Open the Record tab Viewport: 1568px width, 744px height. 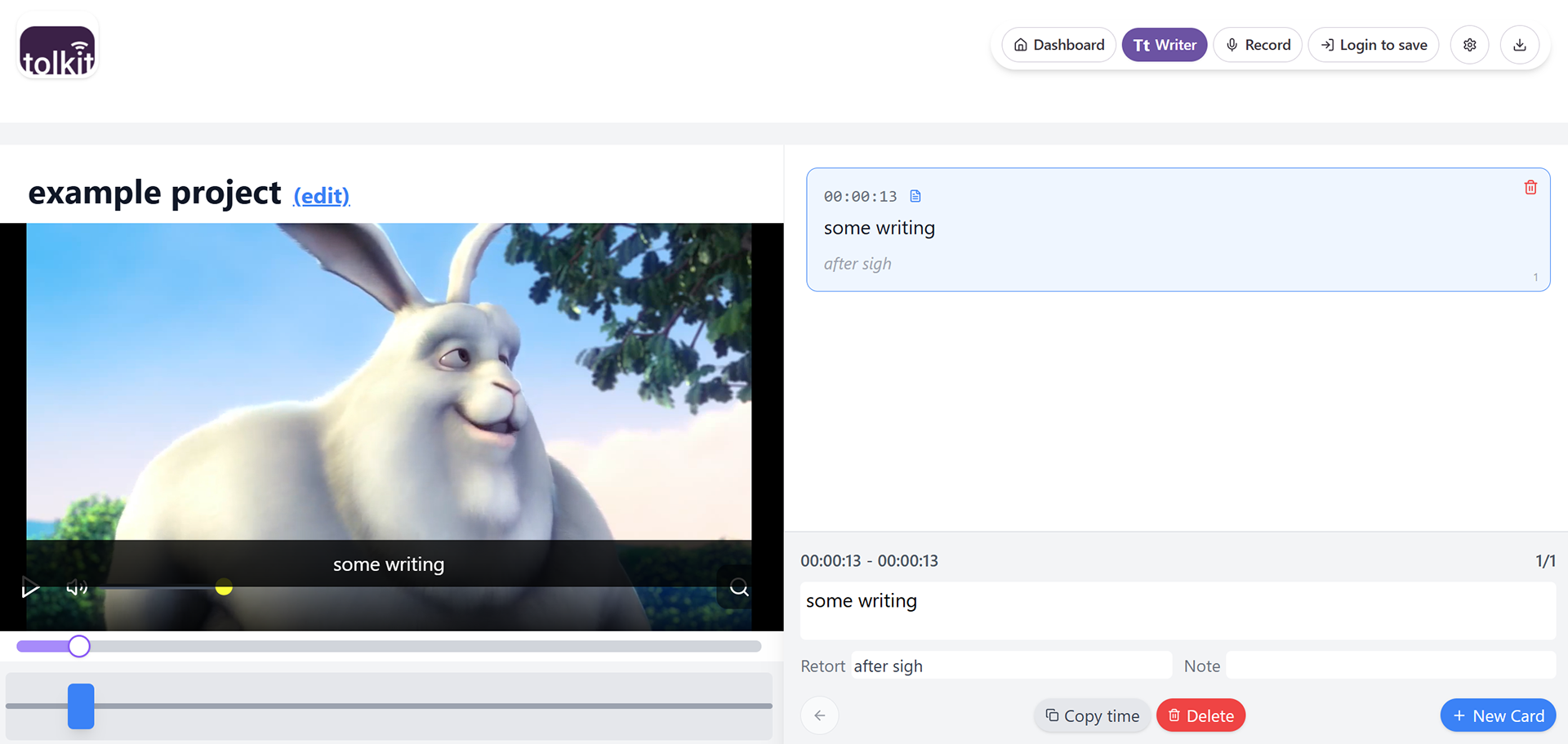click(x=1258, y=45)
